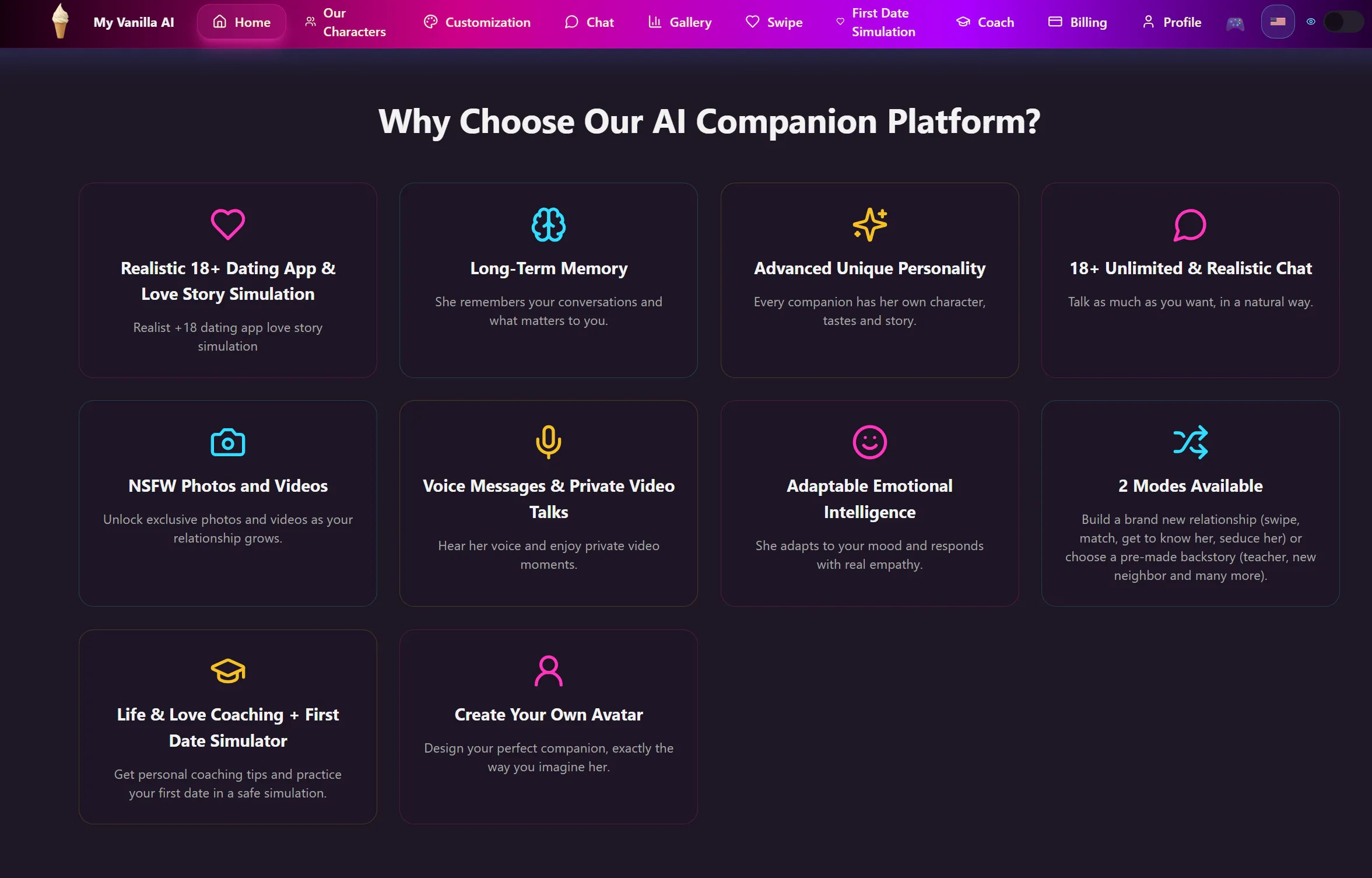Click the sparkles icon above Advanced Unique Personality
The height and width of the screenshot is (878, 1372).
click(x=869, y=225)
